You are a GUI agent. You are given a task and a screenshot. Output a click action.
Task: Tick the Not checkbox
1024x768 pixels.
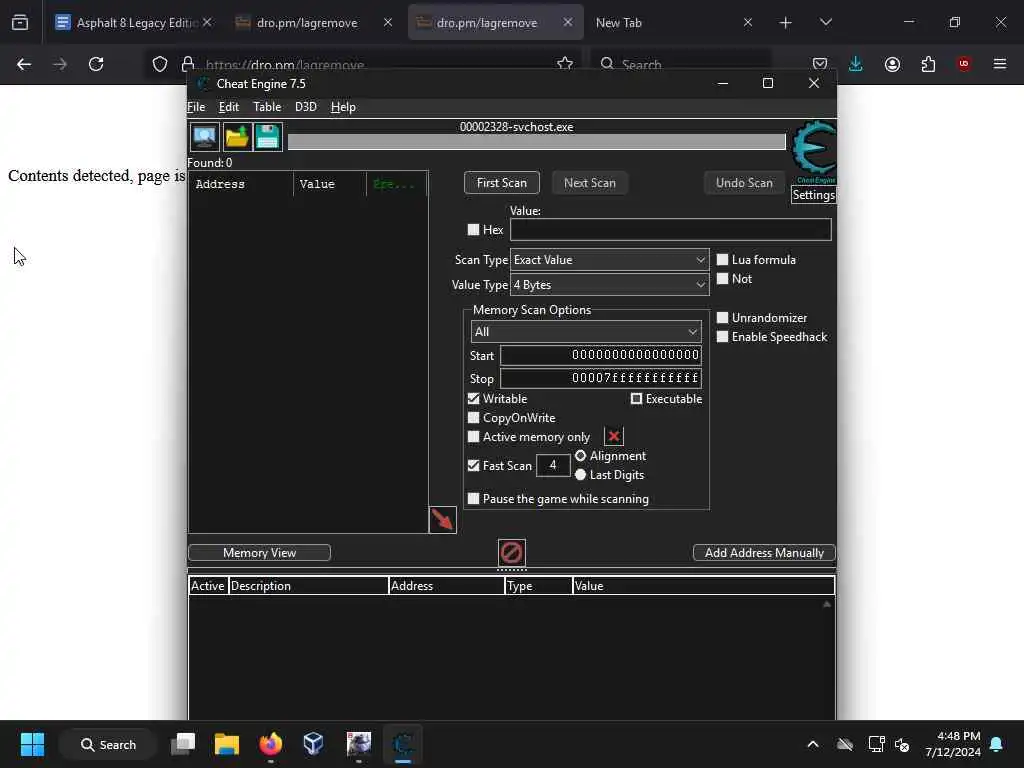[722, 278]
